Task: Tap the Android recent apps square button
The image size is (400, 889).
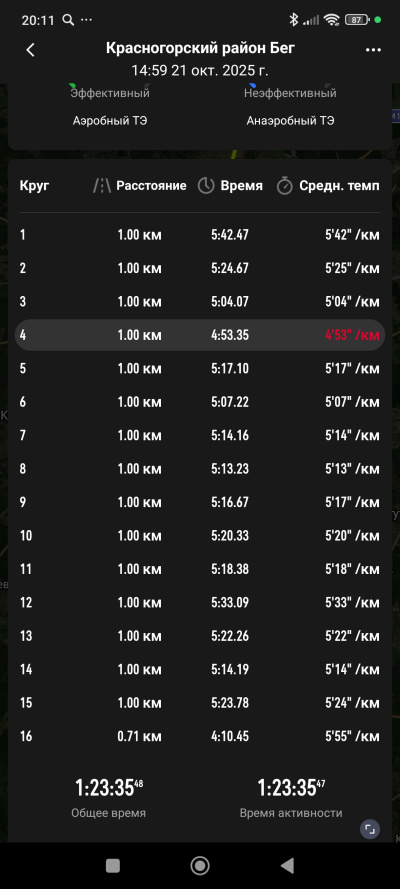Action: pyautogui.click(x=113, y=865)
